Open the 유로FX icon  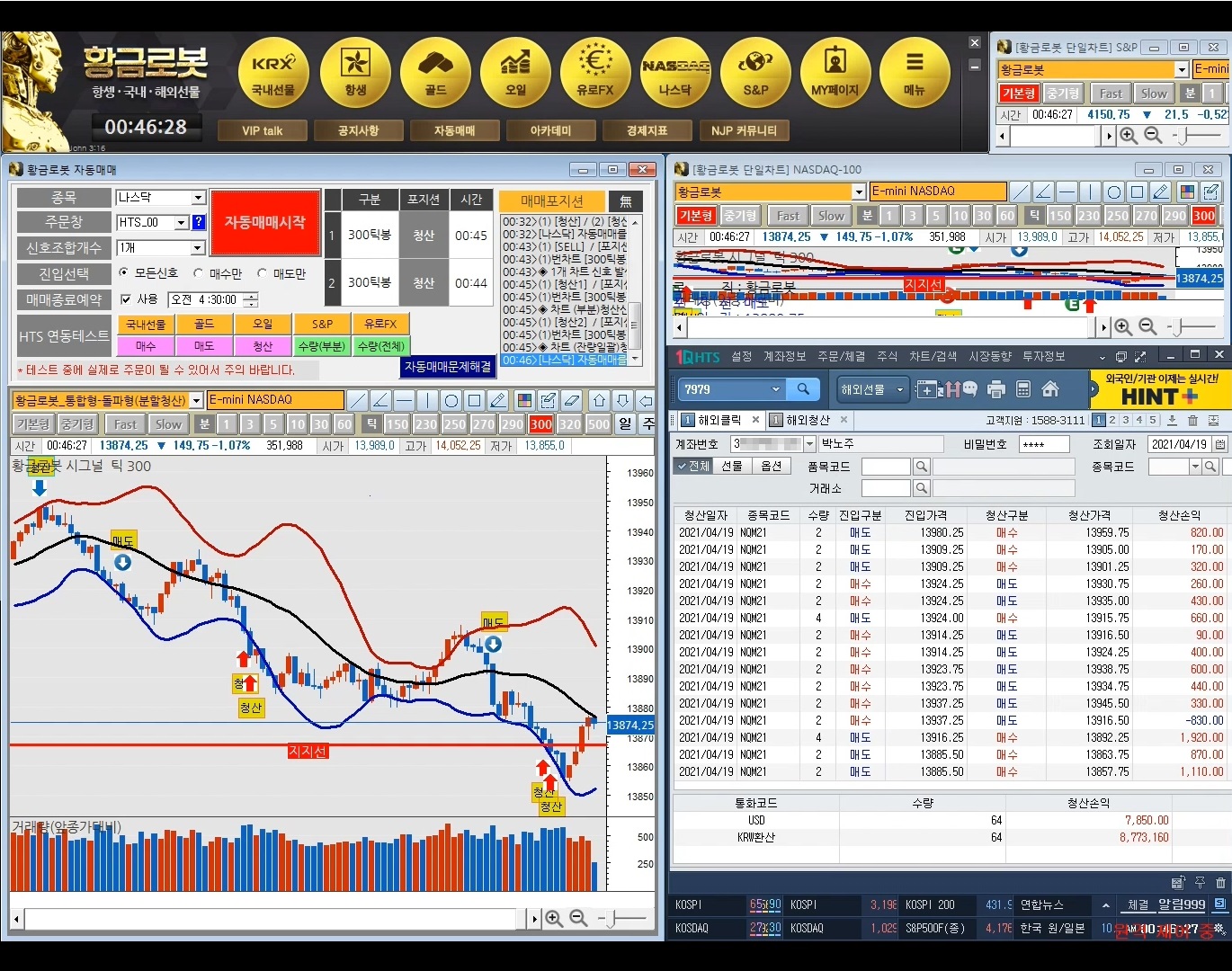(x=595, y=73)
